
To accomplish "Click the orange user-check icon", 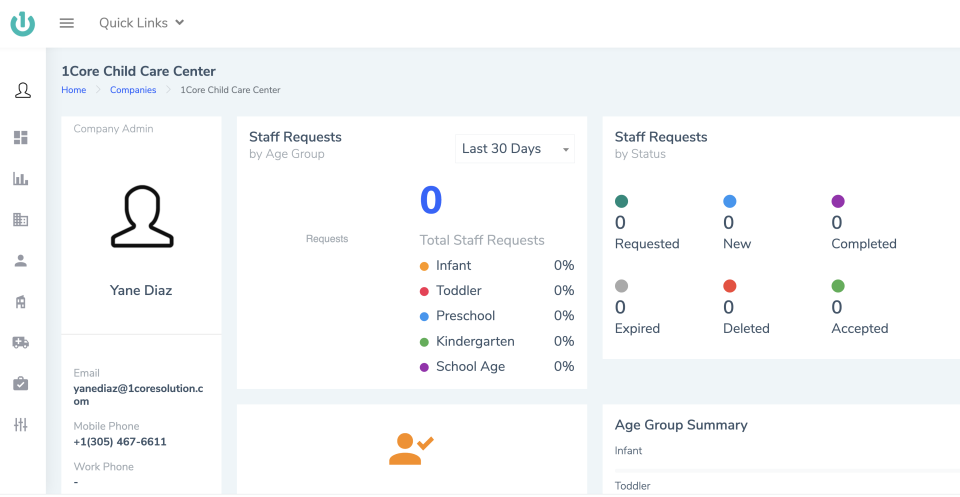I will pyautogui.click(x=410, y=448).
